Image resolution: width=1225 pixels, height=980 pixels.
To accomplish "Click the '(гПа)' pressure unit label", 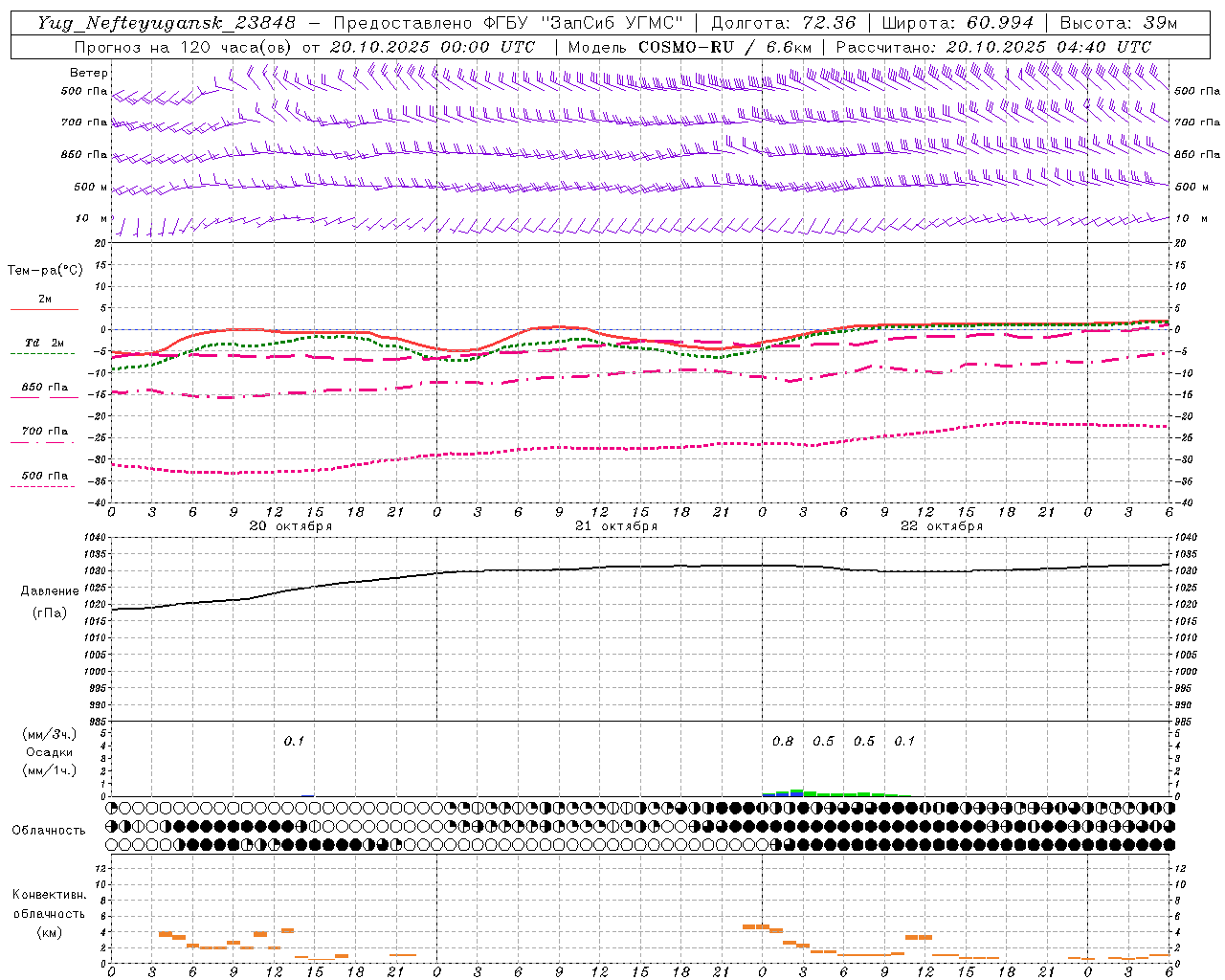I will (50, 612).
